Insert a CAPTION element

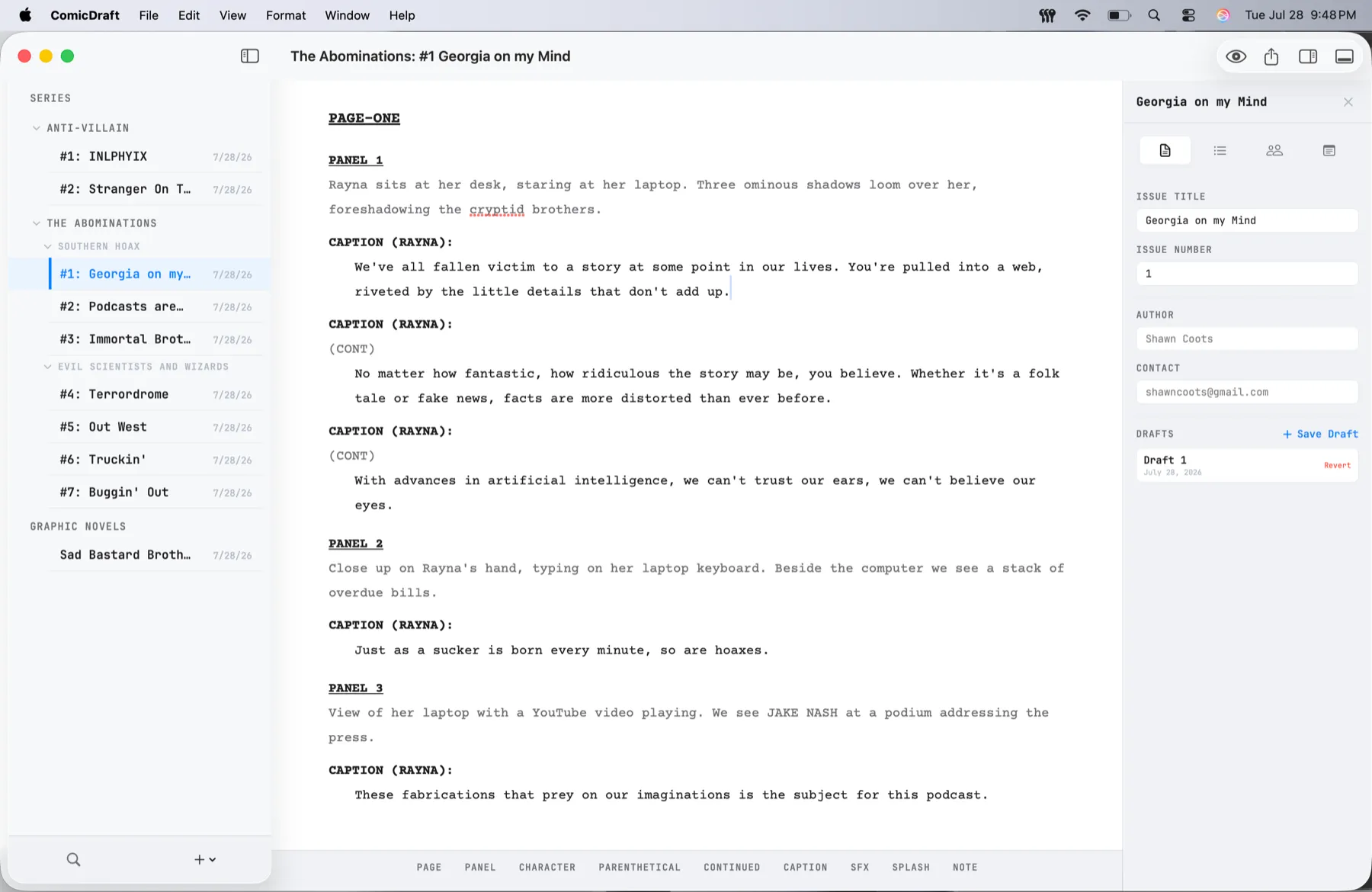(805, 868)
